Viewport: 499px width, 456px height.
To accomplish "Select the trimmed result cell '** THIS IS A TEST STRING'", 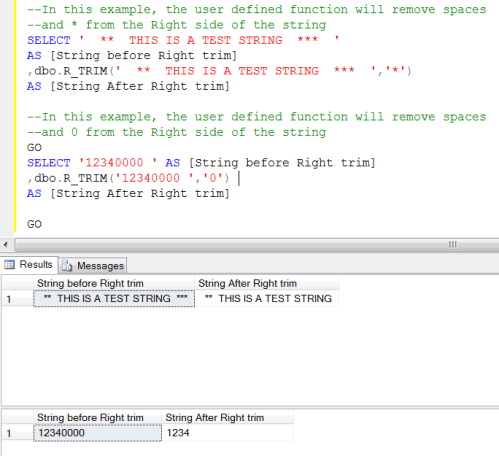I will pos(267,299).
